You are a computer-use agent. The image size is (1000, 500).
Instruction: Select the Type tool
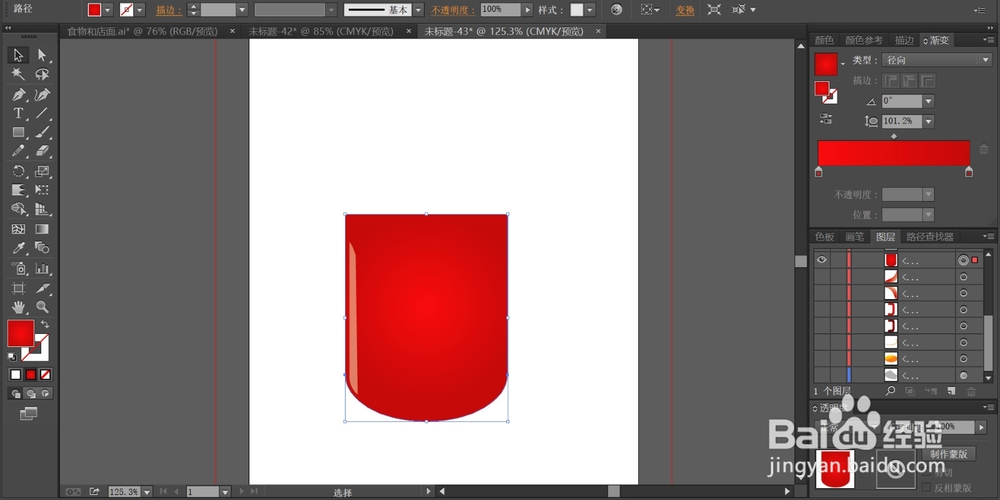(x=18, y=114)
